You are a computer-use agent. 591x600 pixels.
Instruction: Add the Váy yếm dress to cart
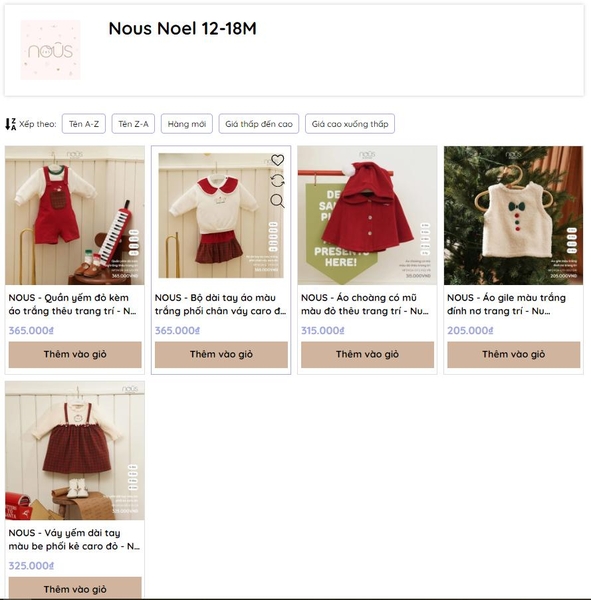click(75, 588)
